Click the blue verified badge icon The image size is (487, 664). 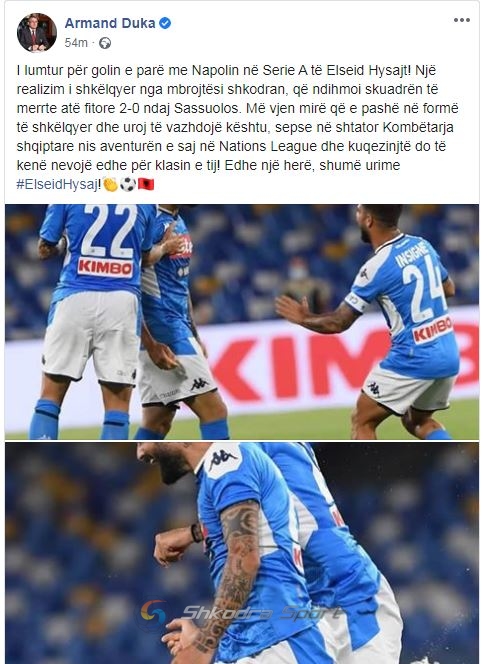(x=165, y=23)
